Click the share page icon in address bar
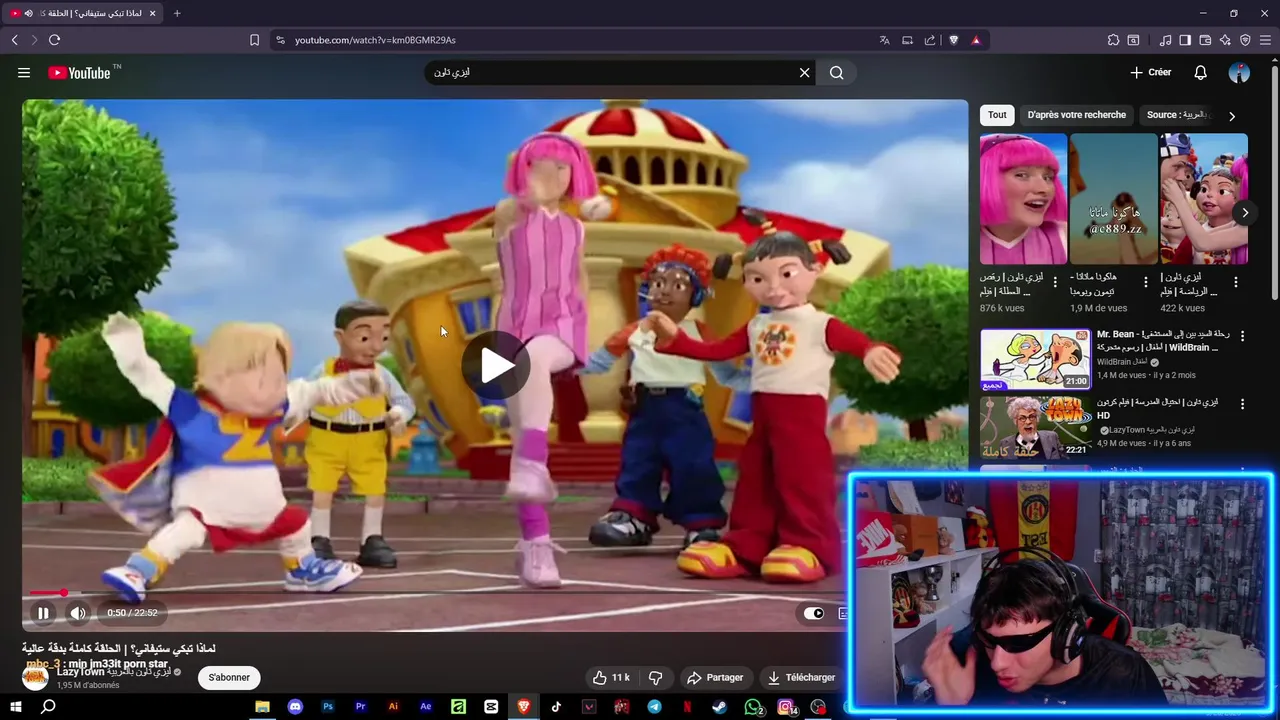Viewport: 1280px width, 720px height. pos(930,40)
